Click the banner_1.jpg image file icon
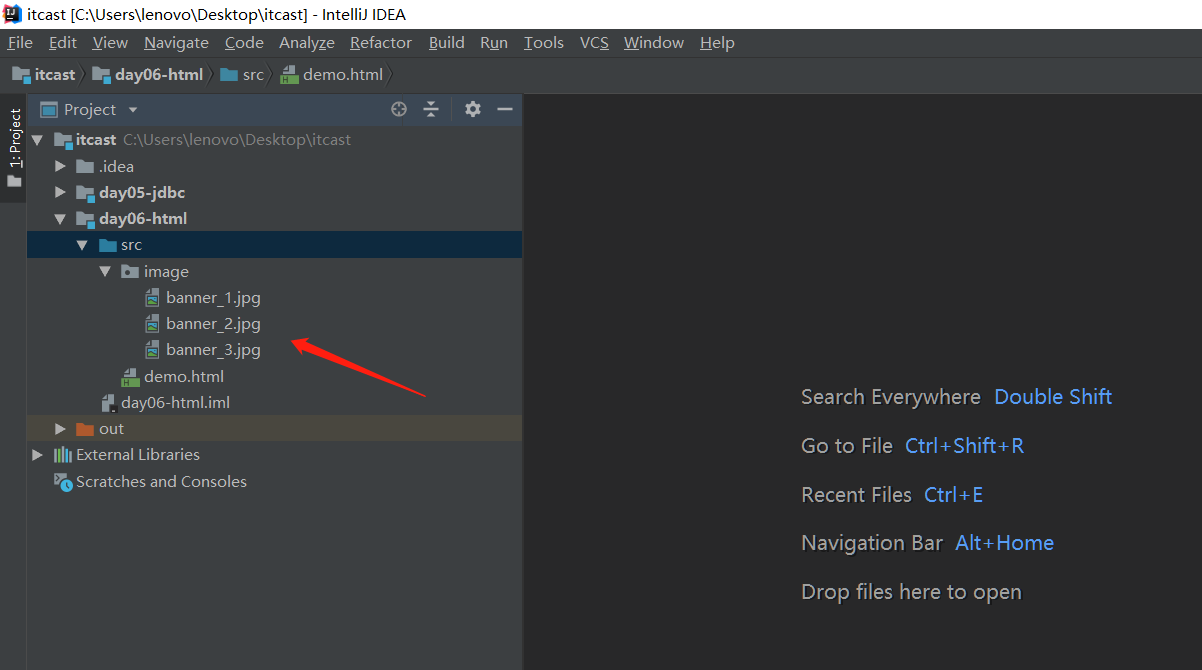The height and width of the screenshot is (670, 1202). pos(152,297)
